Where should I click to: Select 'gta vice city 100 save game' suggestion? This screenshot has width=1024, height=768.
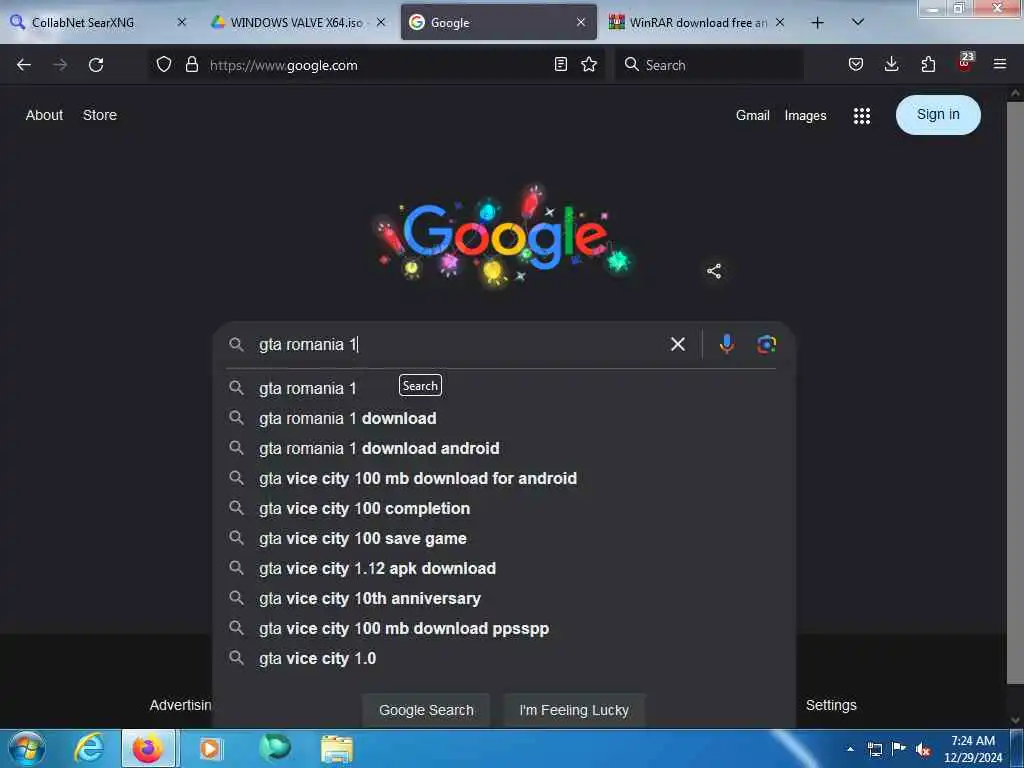pyautogui.click(x=503, y=538)
